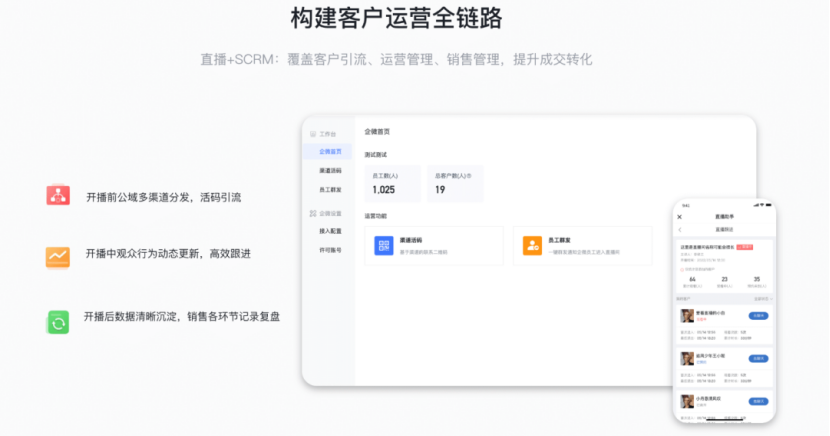The image size is (830, 436).
Task: Open 员工群发 in the sidebar menu
Action: (330, 189)
